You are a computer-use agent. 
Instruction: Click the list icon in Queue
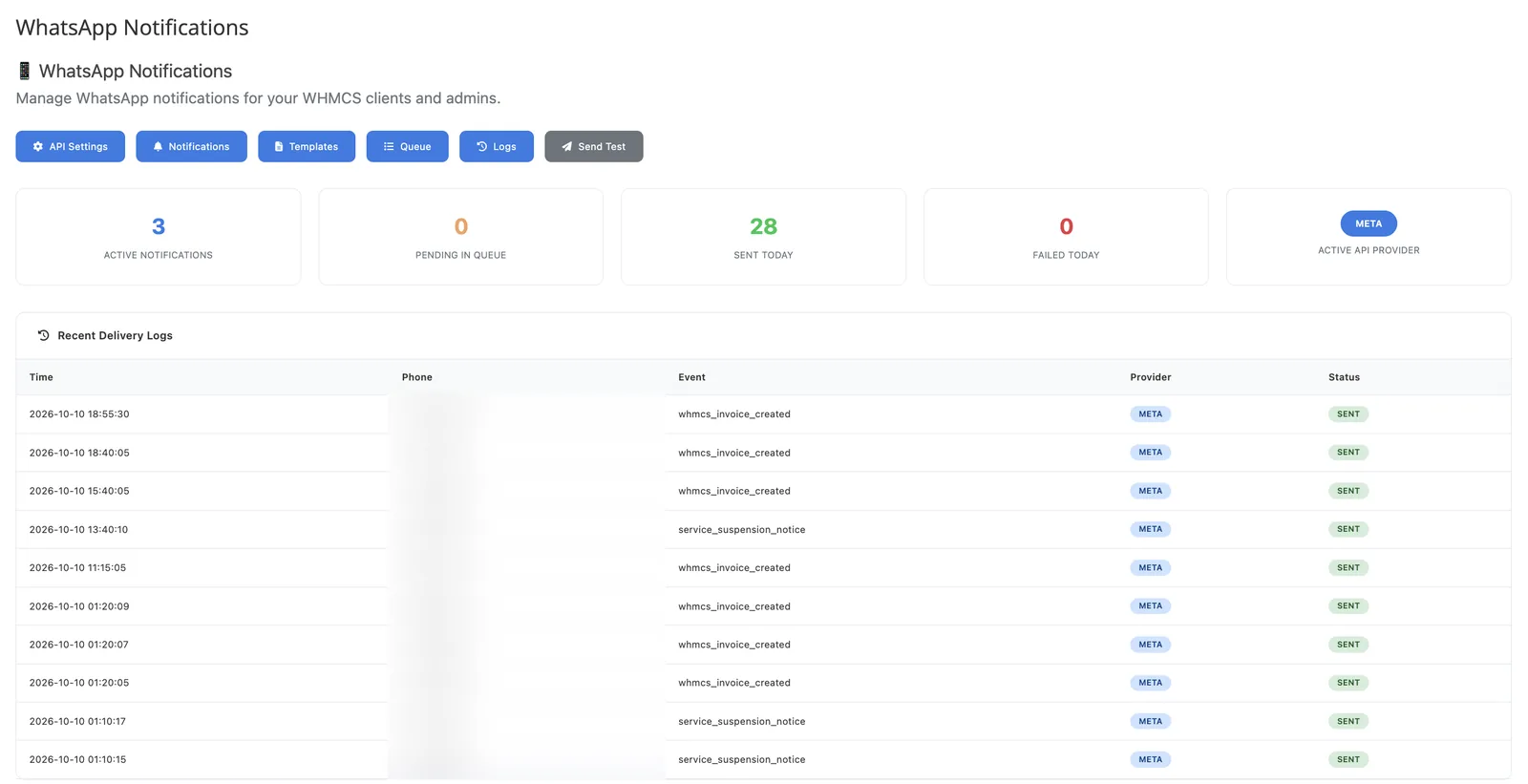[x=389, y=146]
